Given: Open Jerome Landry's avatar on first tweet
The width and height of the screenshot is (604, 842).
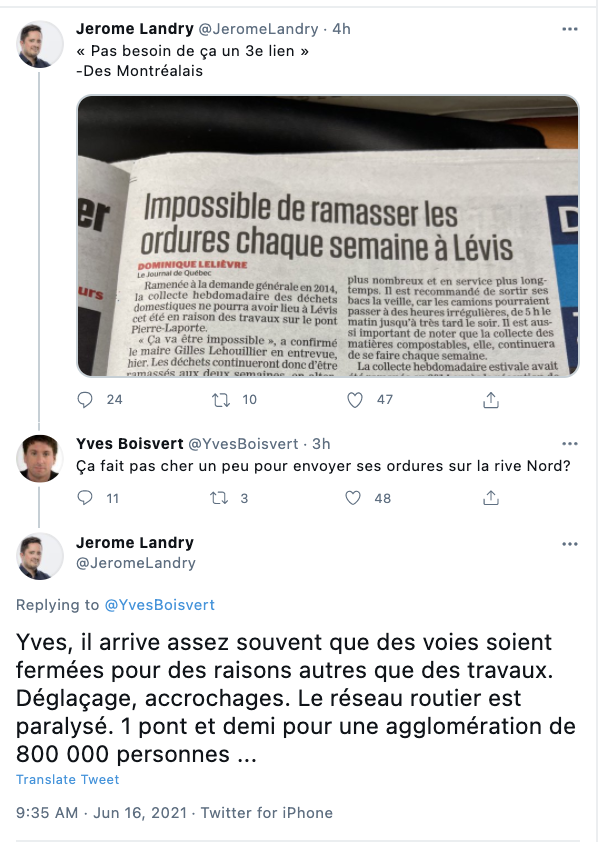Looking at the screenshot, I should click(x=39, y=45).
